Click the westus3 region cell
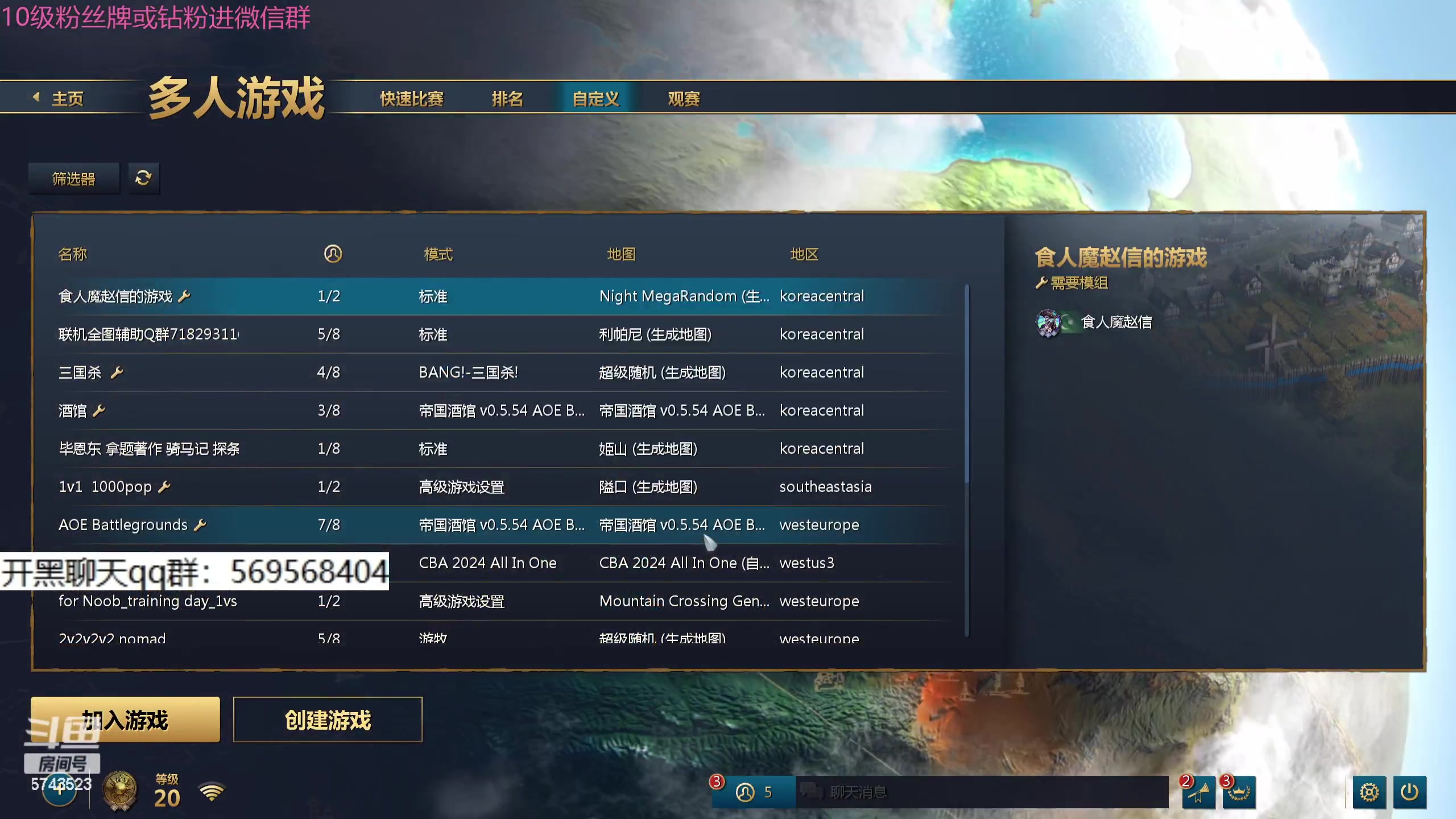The height and width of the screenshot is (819, 1456). click(x=806, y=563)
